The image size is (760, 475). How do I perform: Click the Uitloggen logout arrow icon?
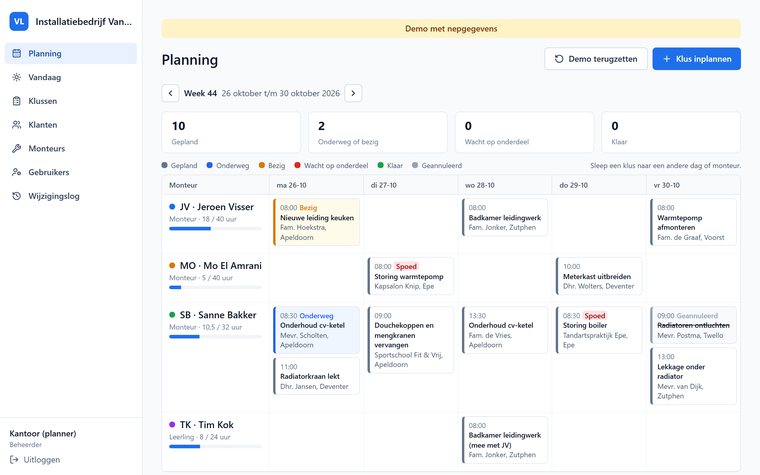pyautogui.click(x=14, y=459)
